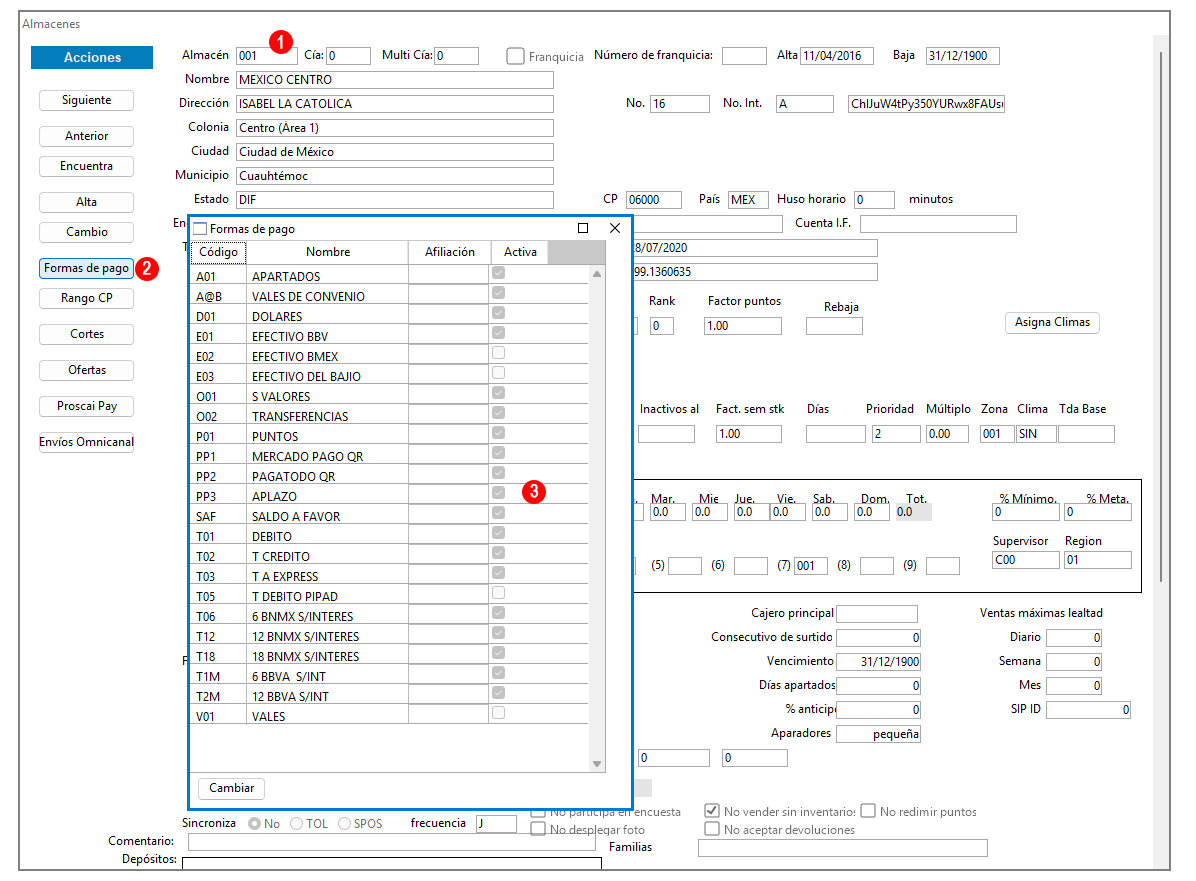Click Cambiar in Formas de pago dialog
The width and height of the screenshot is (1196, 881).
pos(232,788)
